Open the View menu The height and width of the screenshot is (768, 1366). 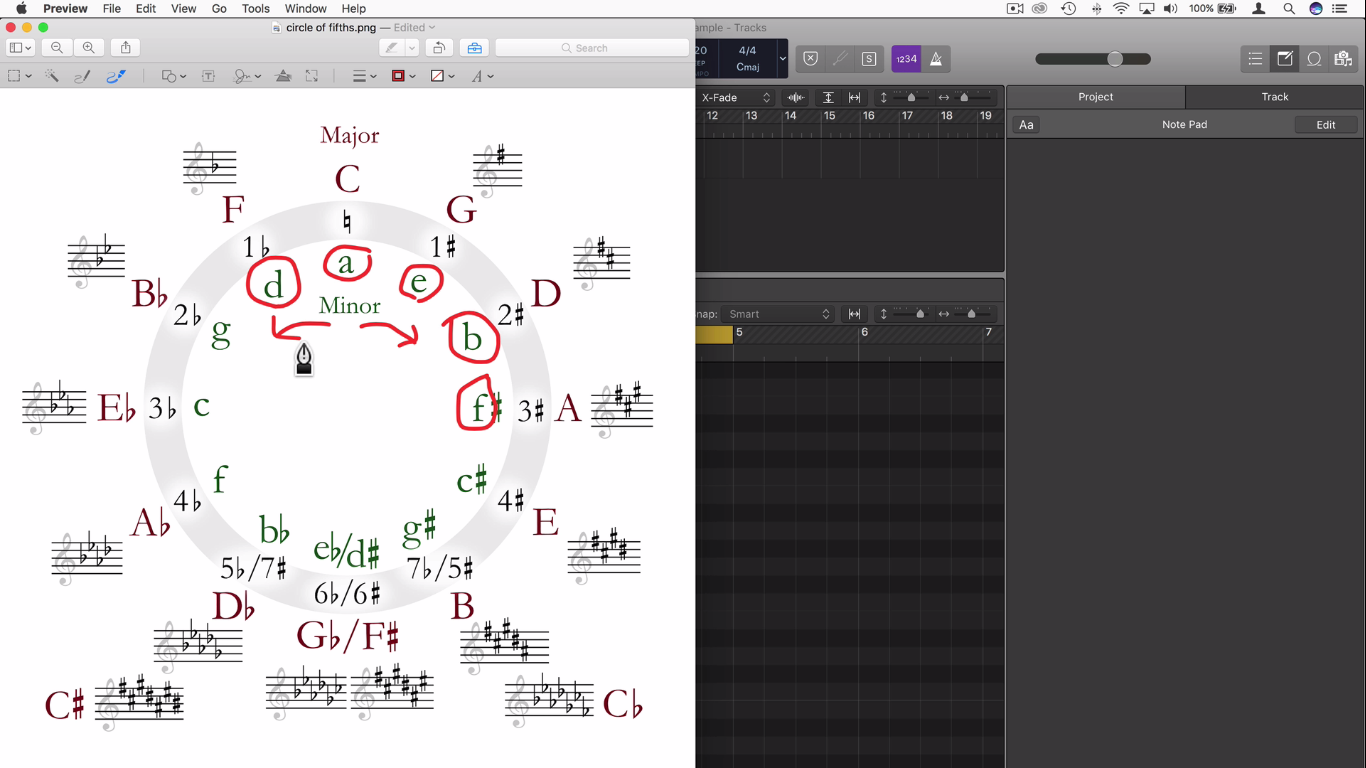(184, 9)
